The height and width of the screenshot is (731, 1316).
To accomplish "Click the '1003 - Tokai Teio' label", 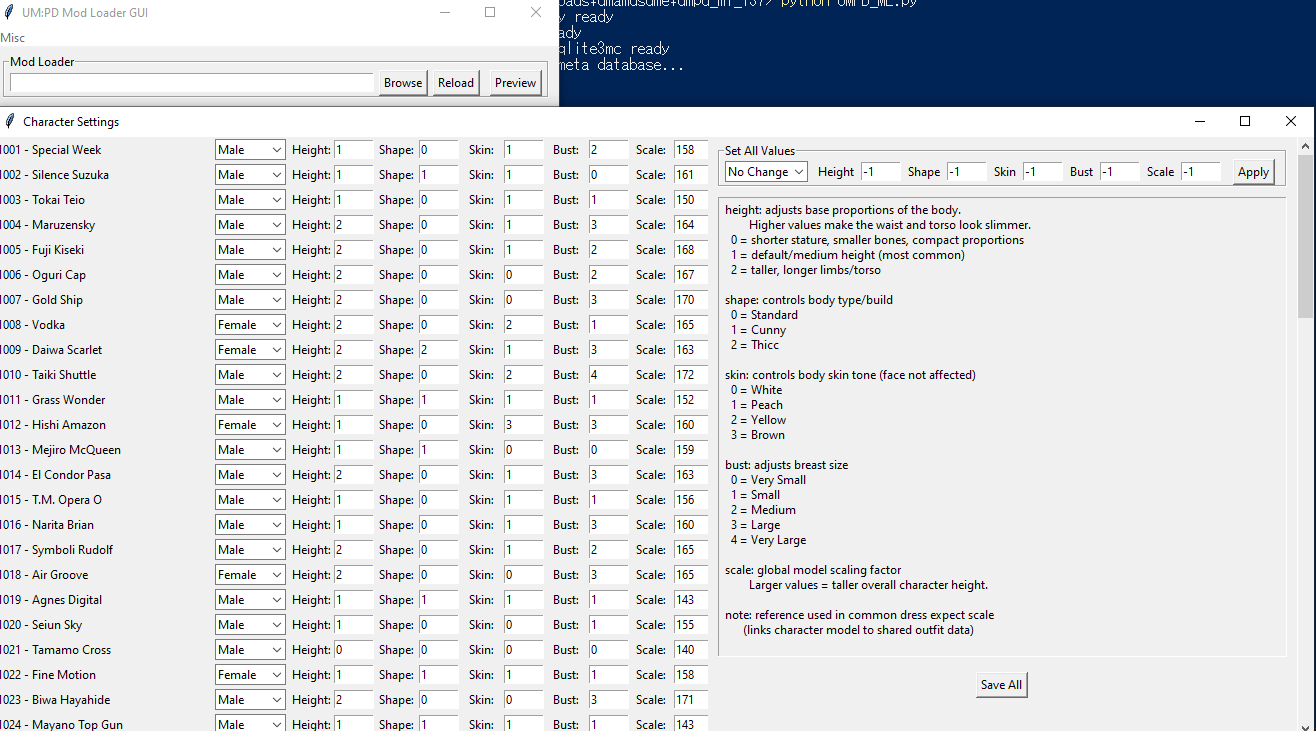I will click(43, 200).
